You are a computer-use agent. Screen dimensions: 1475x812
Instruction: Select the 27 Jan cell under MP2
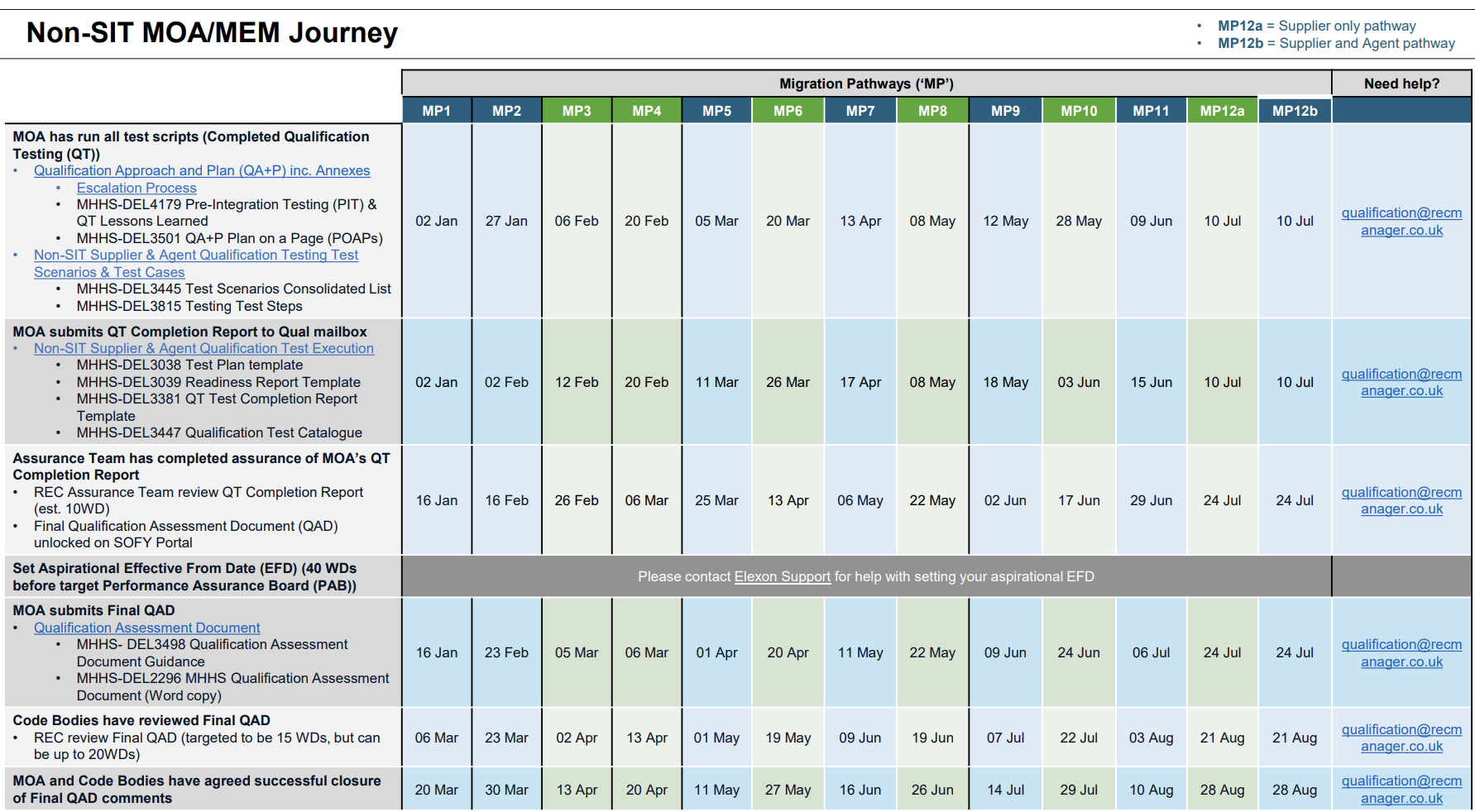tap(507, 221)
